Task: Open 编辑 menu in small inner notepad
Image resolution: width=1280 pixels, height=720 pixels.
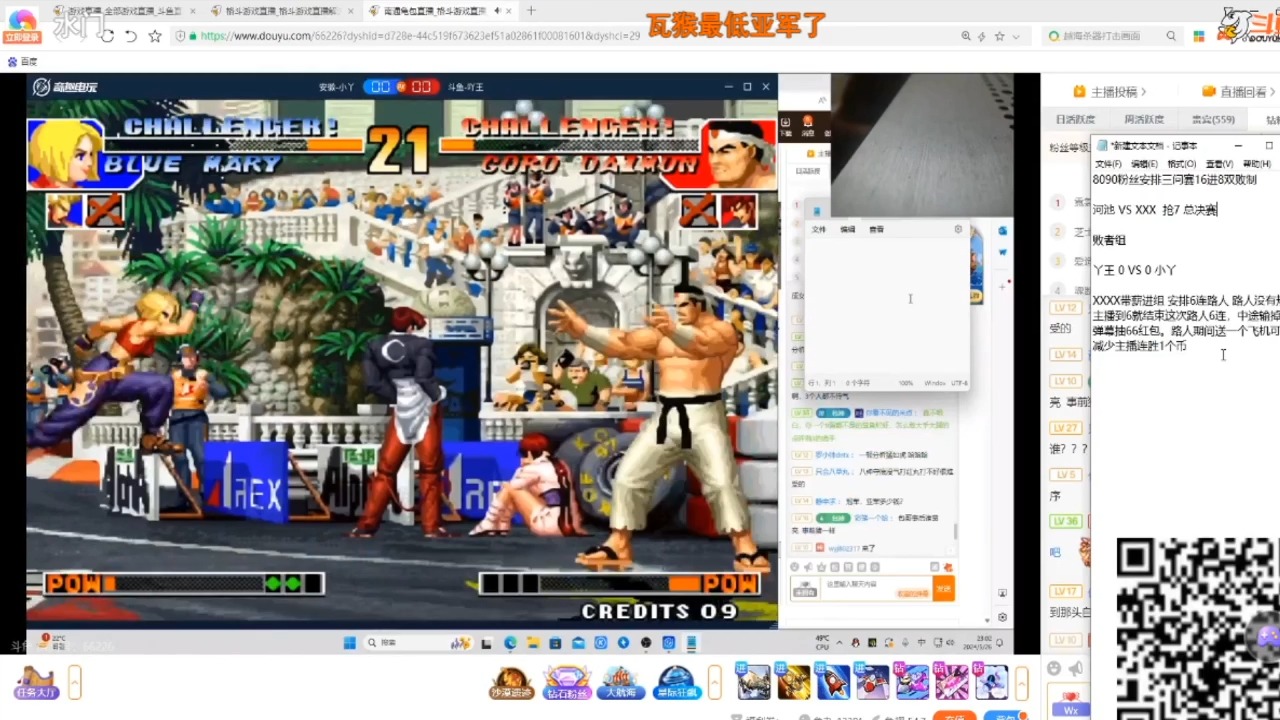Action: [847, 229]
